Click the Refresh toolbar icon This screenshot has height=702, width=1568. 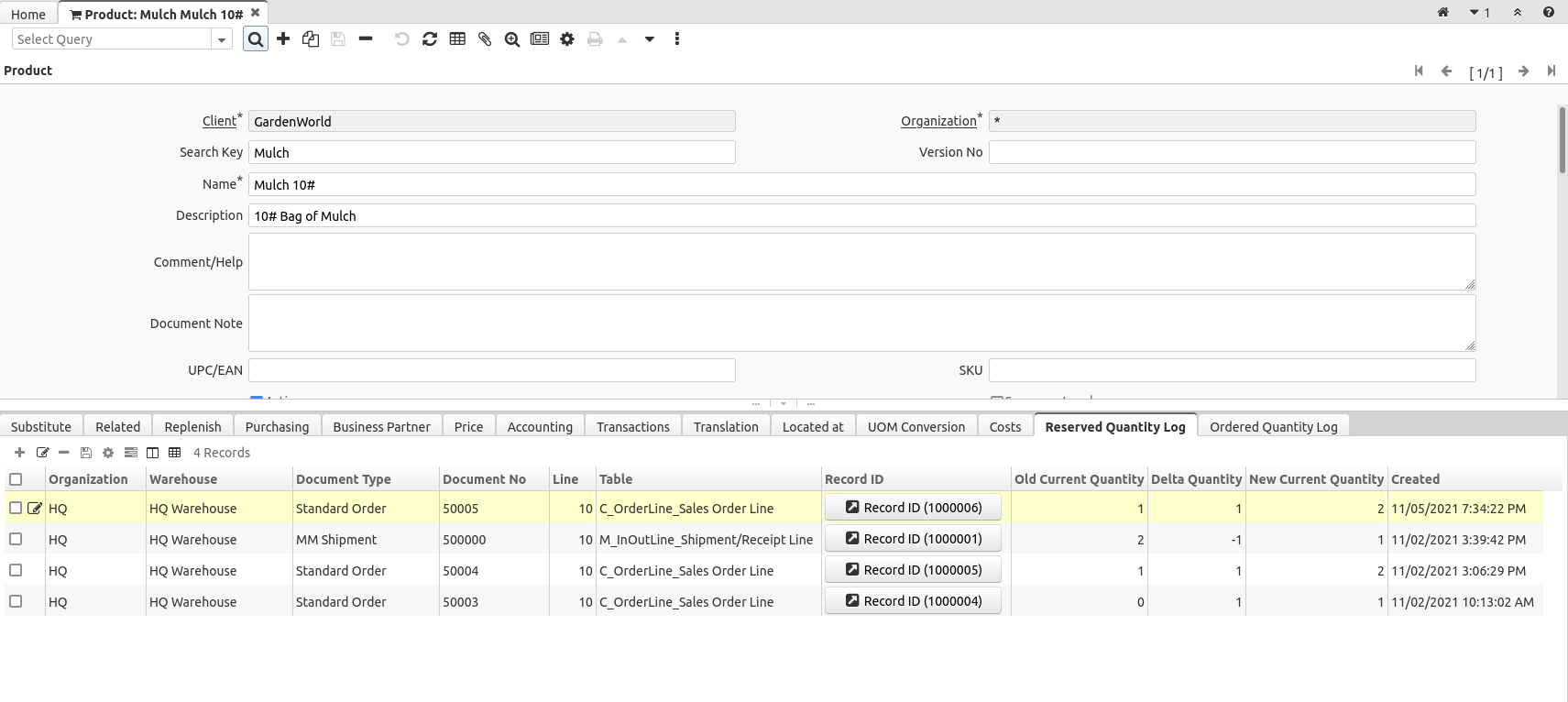430,39
